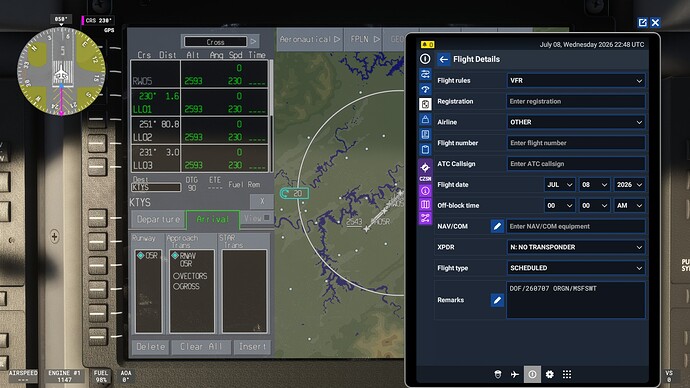Go back using the Flight Details arrow

[x=444, y=59]
